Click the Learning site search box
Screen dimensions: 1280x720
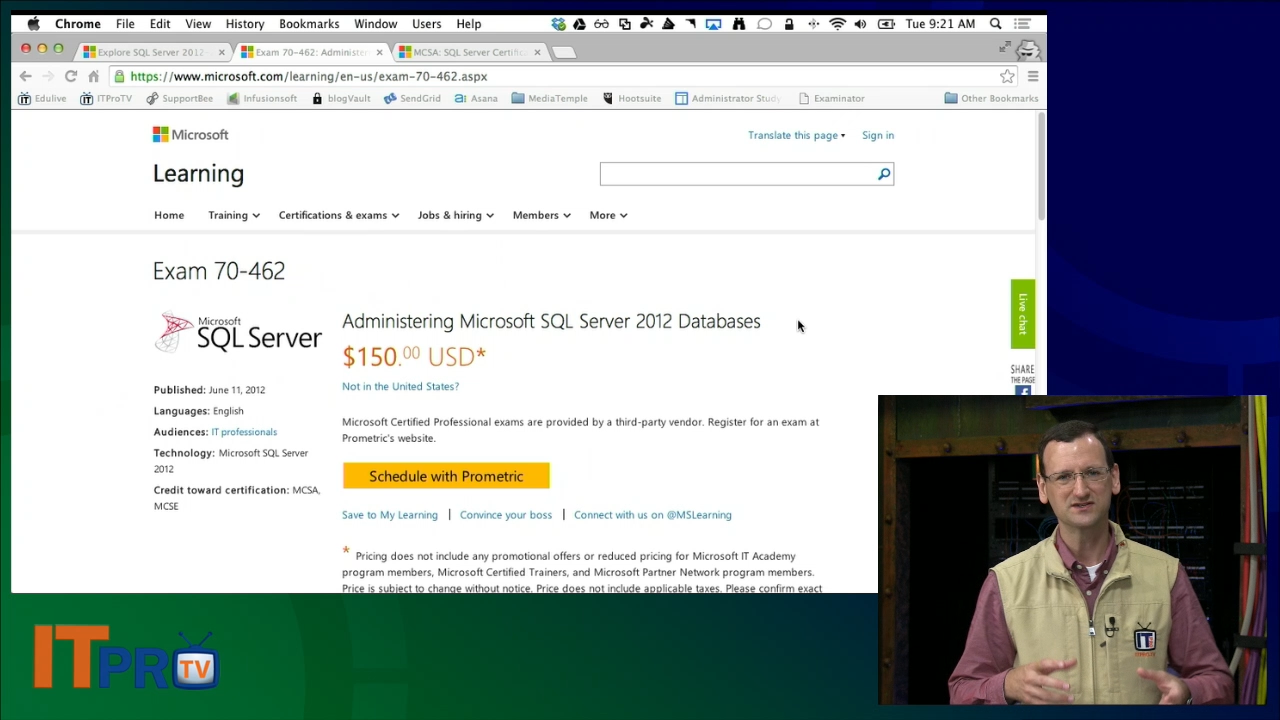click(x=738, y=174)
